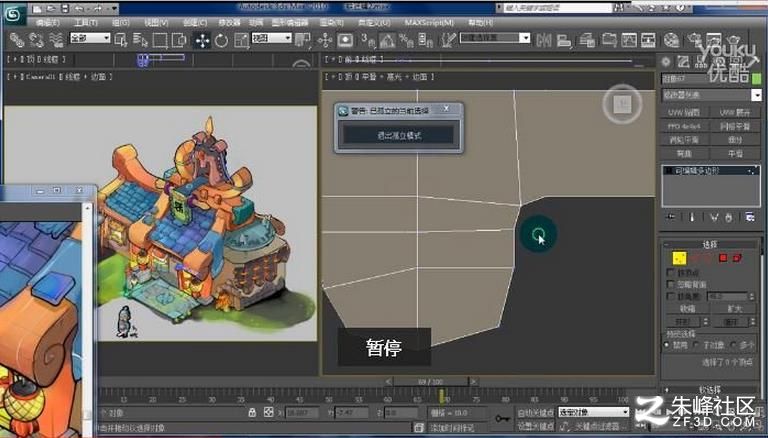Choose the Rectangular Selection Region icon
Screen dimensions: 768x438
[x=160, y=40]
